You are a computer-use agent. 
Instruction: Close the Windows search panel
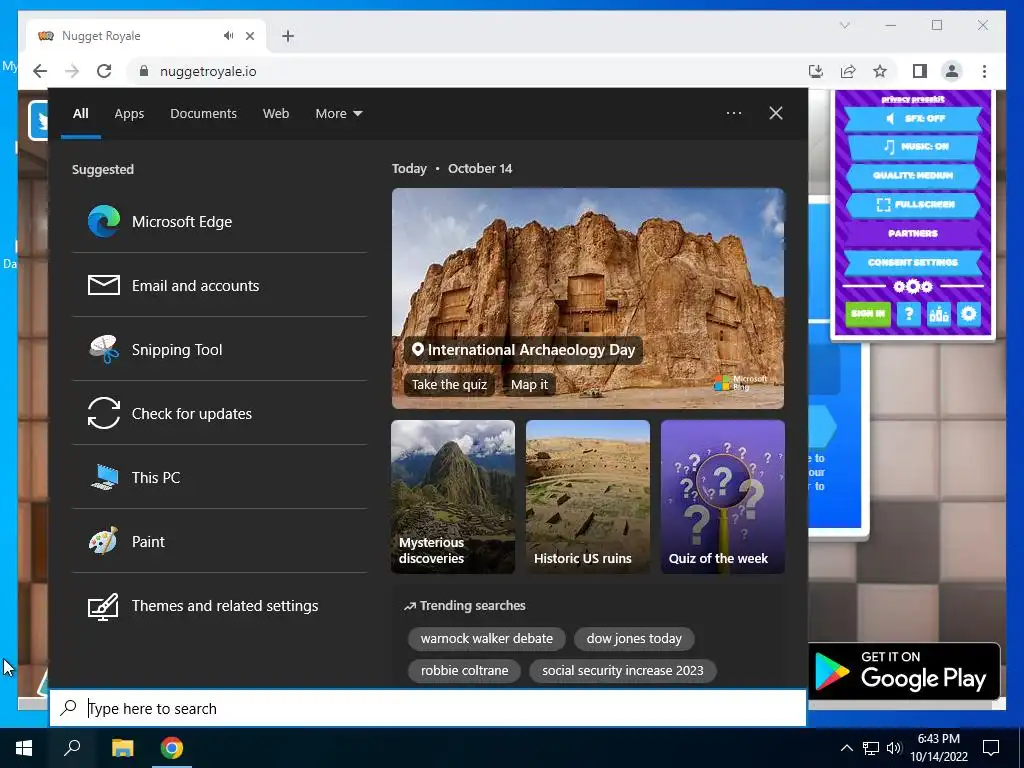pos(776,113)
